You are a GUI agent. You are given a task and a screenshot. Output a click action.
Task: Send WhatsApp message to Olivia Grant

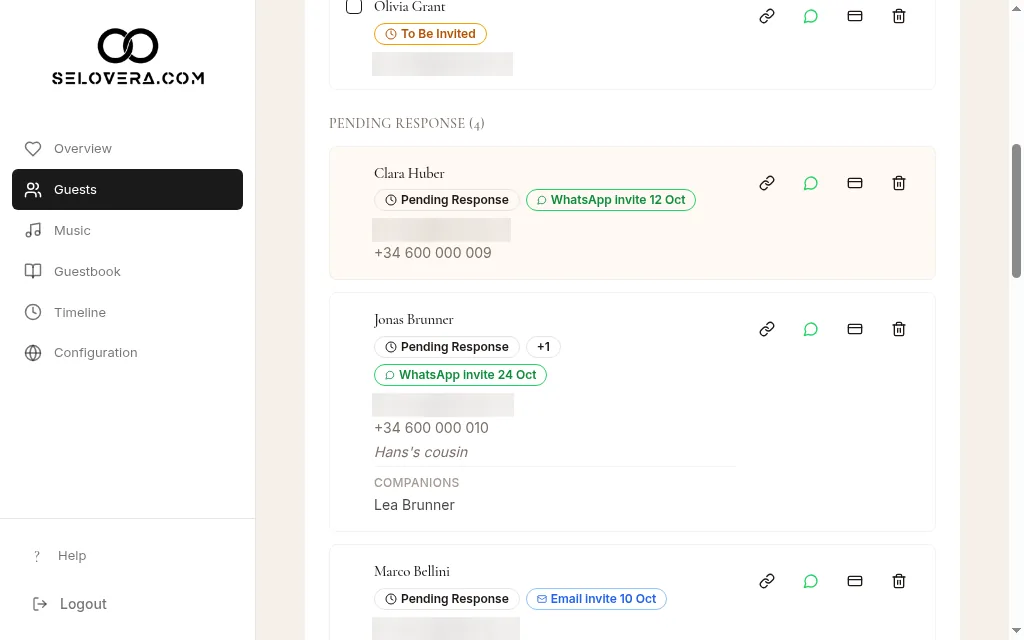pyautogui.click(x=810, y=16)
